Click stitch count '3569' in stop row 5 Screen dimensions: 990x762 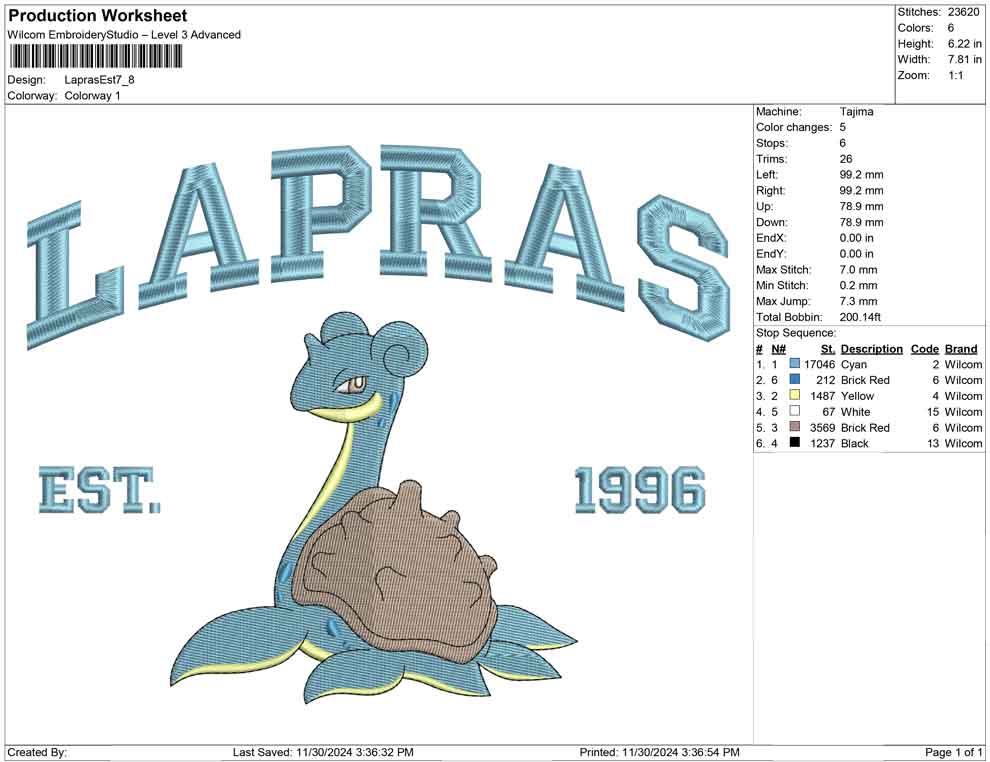823,427
